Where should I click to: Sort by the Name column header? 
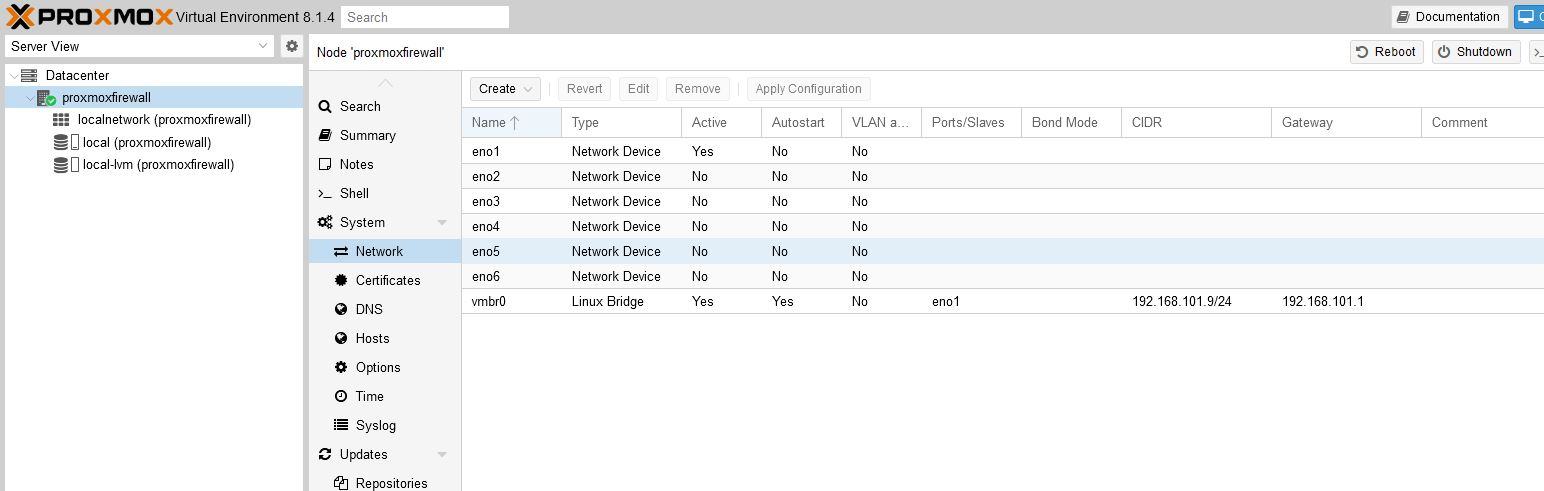[x=511, y=123]
